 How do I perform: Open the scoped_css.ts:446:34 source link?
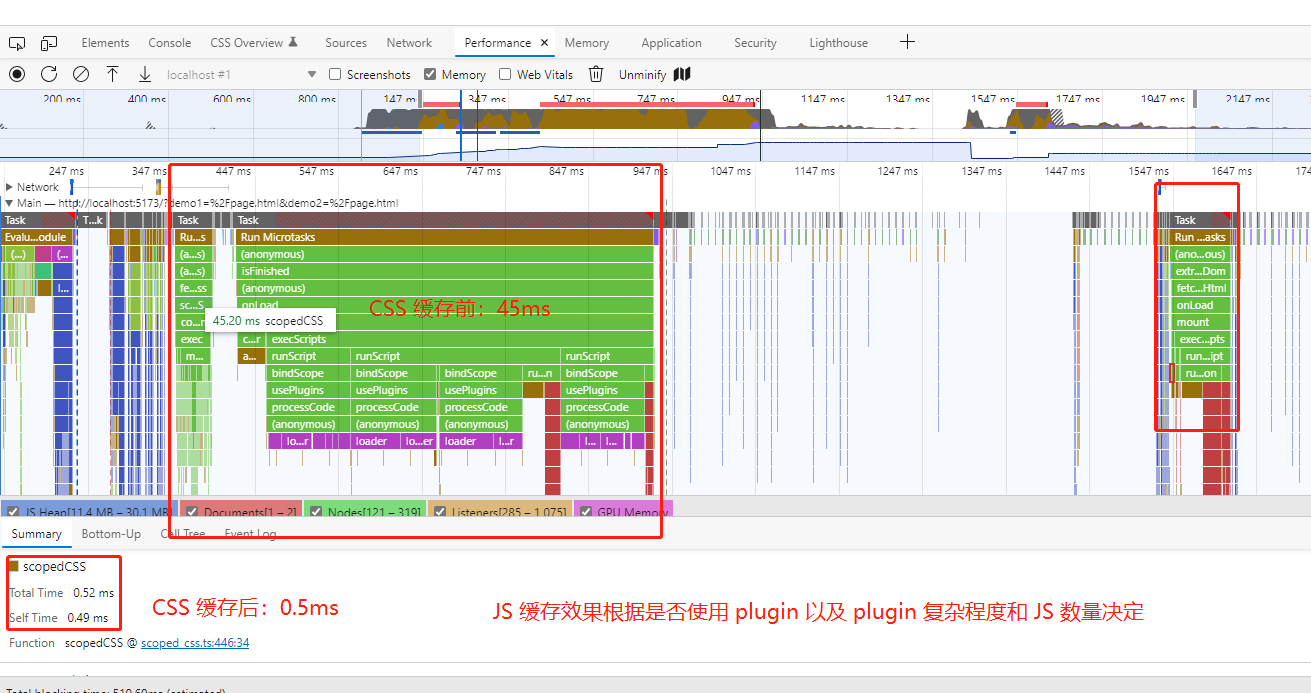[195, 643]
